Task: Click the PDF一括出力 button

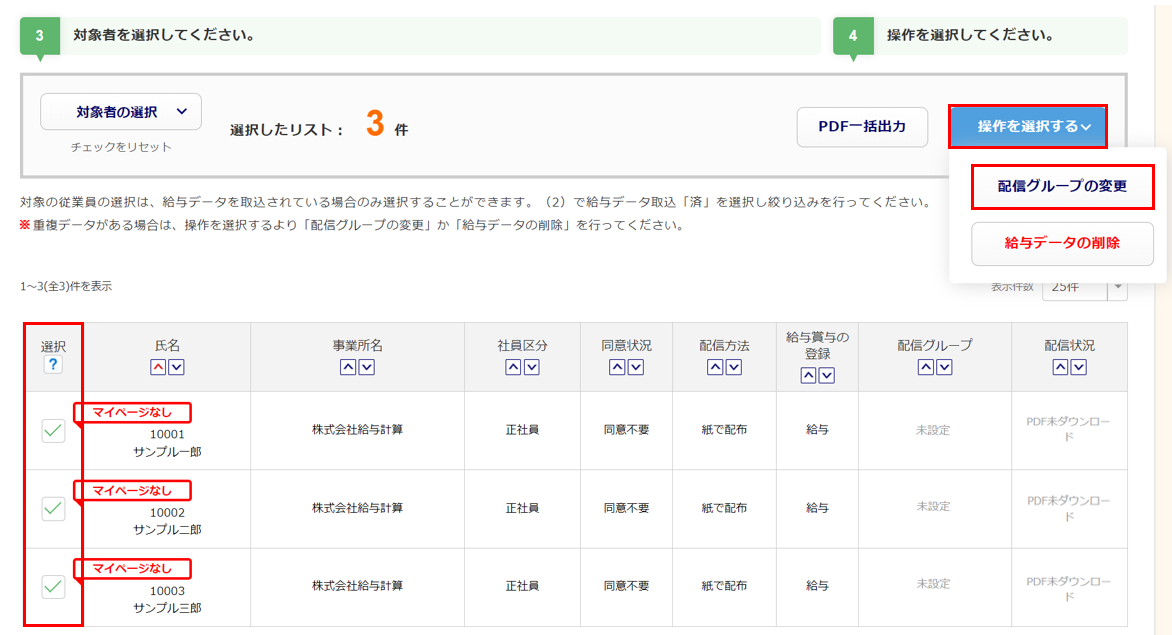Action: [x=862, y=127]
